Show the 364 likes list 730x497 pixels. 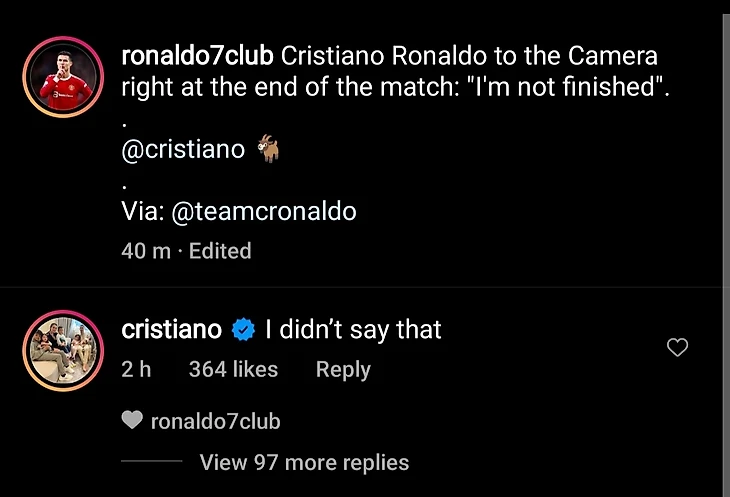coord(233,370)
